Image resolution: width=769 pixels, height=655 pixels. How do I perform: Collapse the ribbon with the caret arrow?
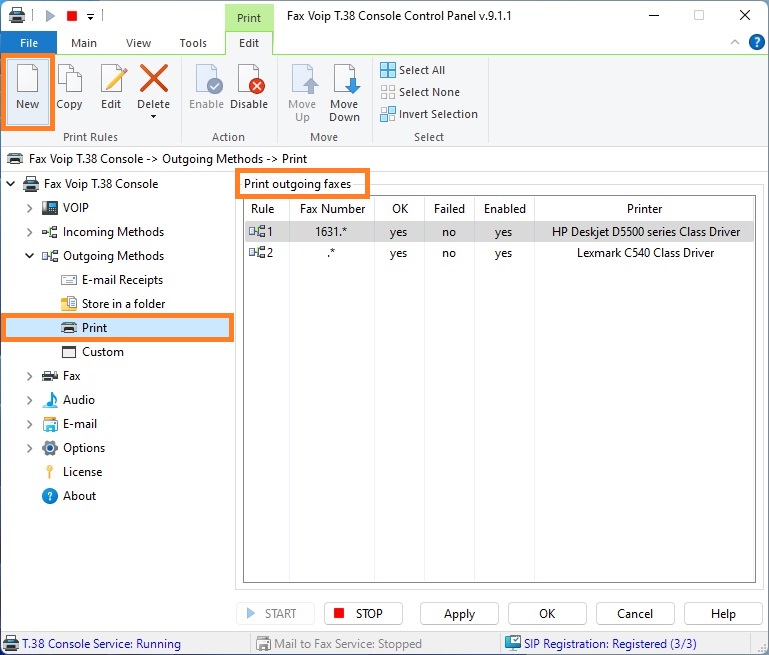[x=735, y=42]
